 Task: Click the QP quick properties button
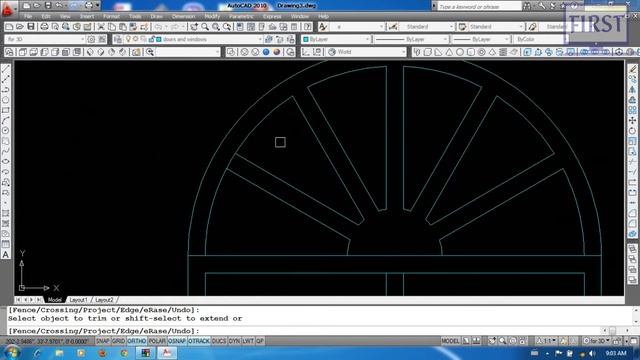click(x=260, y=341)
